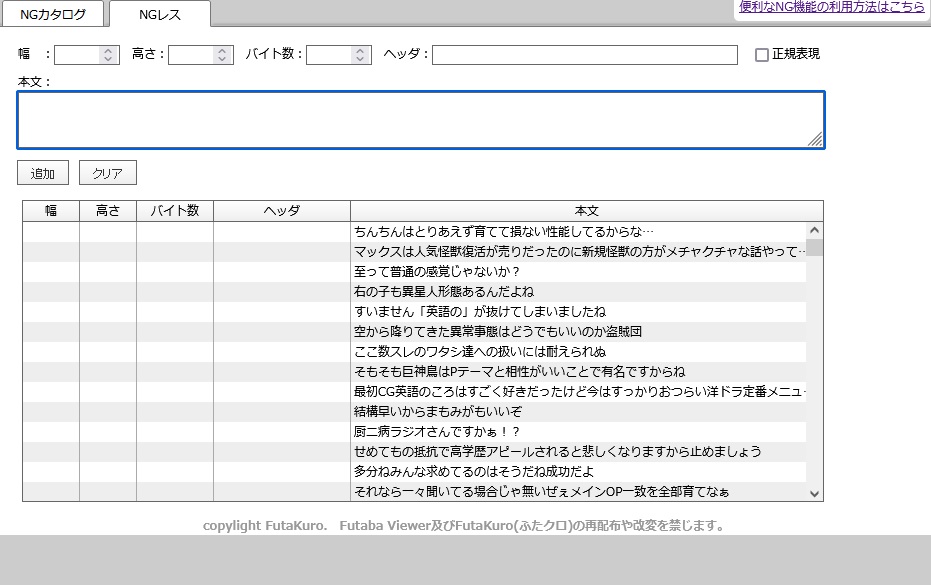Click the list scrollbar thumb
The height and width of the screenshot is (585, 931).
coord(814,247)
